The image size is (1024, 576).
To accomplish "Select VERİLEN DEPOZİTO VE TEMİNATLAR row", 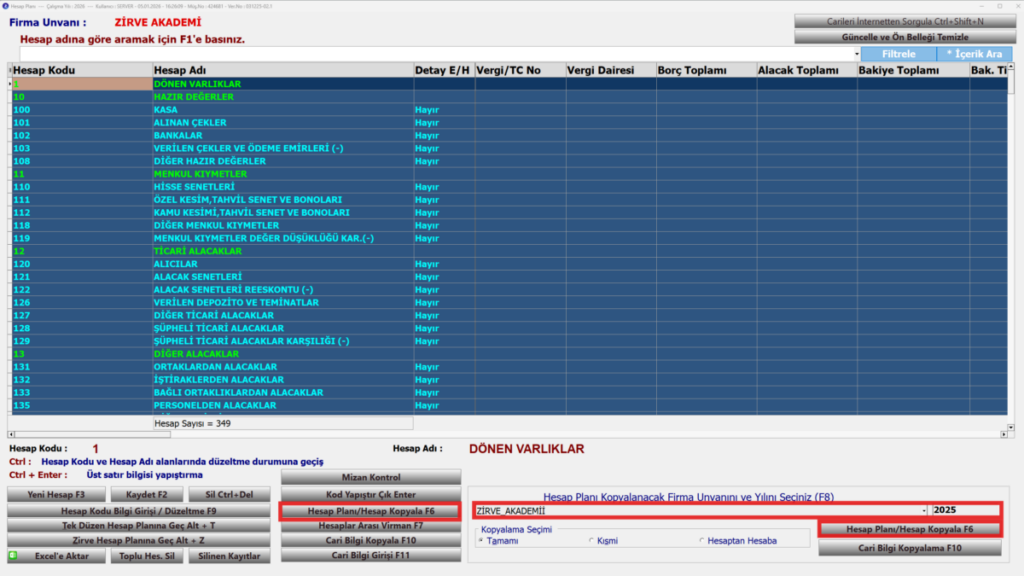I will click(509, 302).
